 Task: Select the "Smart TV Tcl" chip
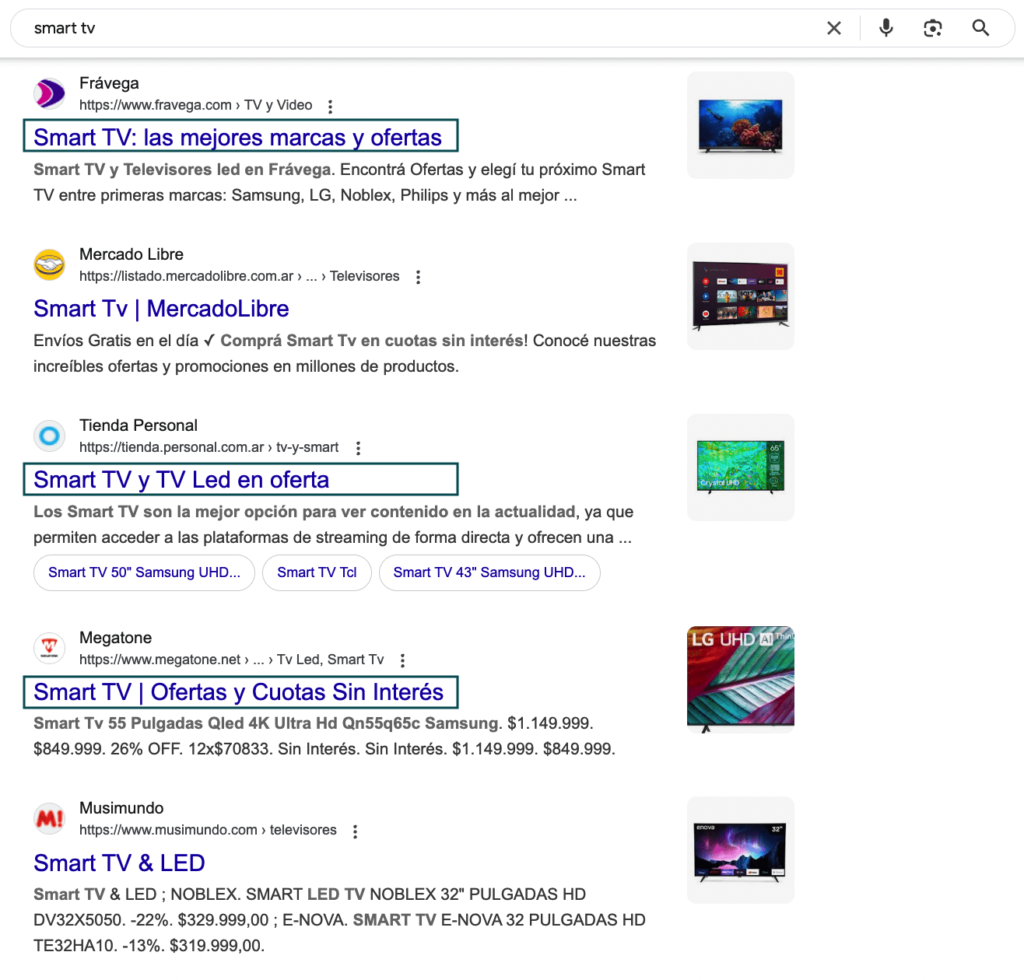[317, 573]
